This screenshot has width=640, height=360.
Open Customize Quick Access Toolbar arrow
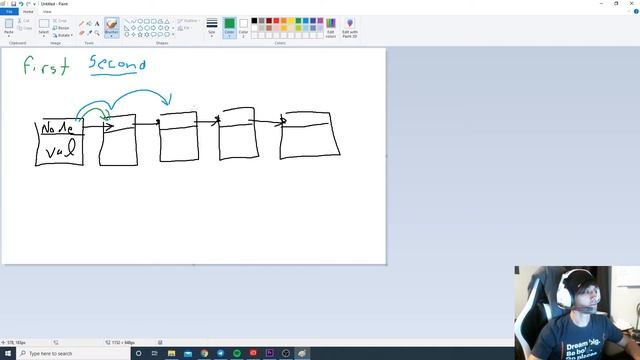click(x=34, y=4)
